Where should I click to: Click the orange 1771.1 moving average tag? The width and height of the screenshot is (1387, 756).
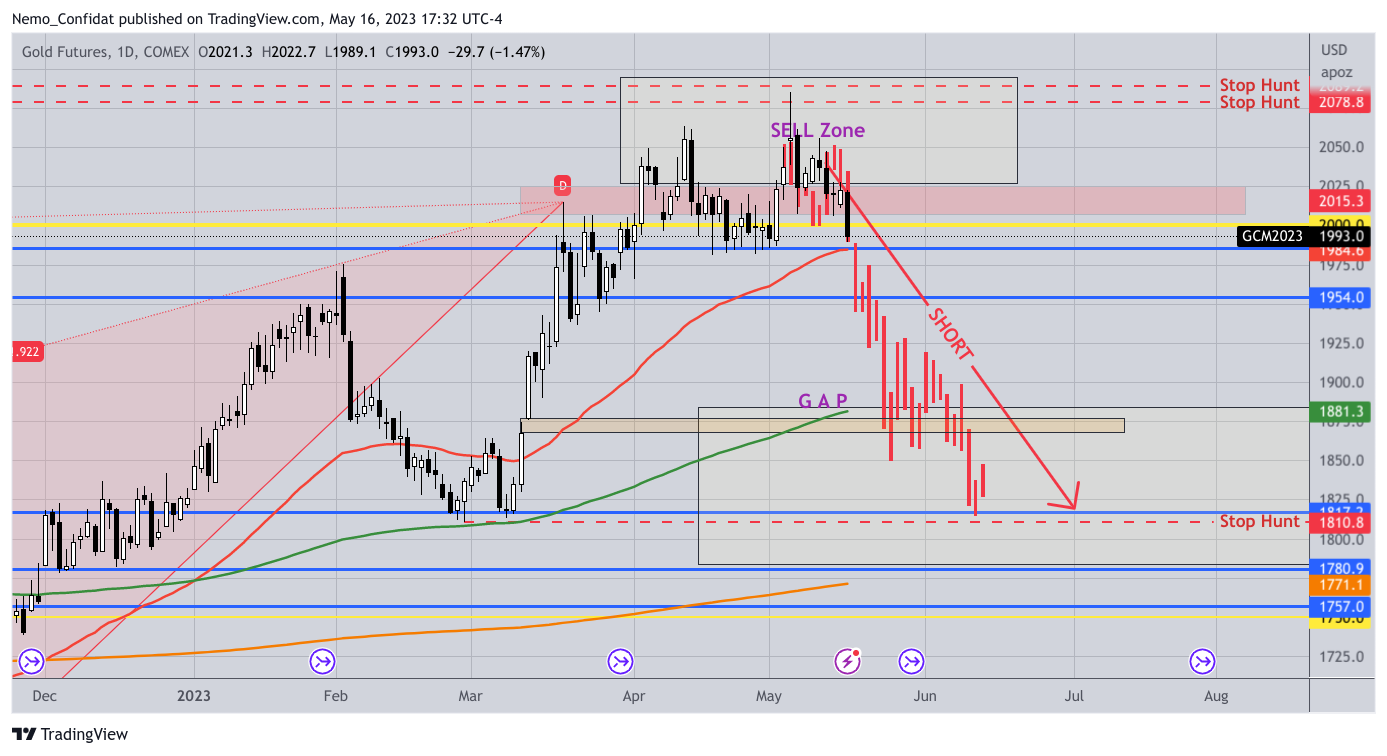(1340, 585)
